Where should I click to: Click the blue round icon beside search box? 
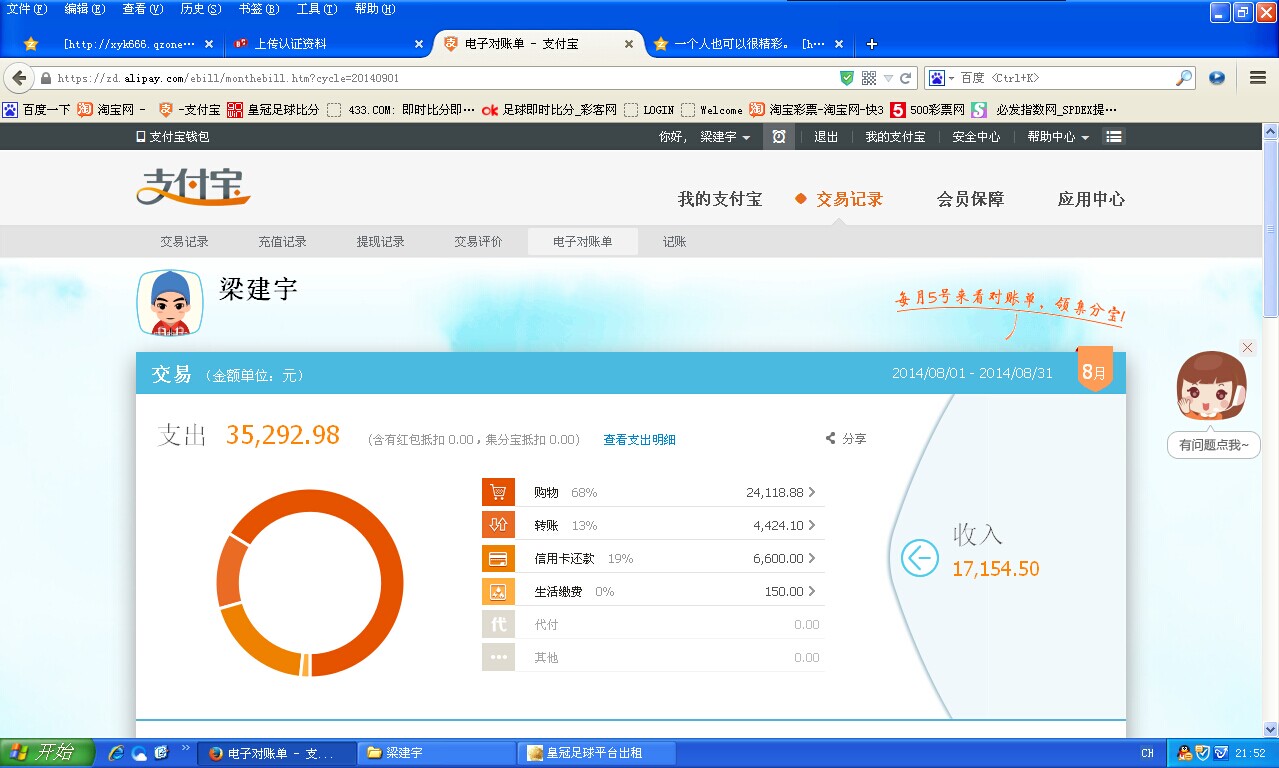[1217, 78]
